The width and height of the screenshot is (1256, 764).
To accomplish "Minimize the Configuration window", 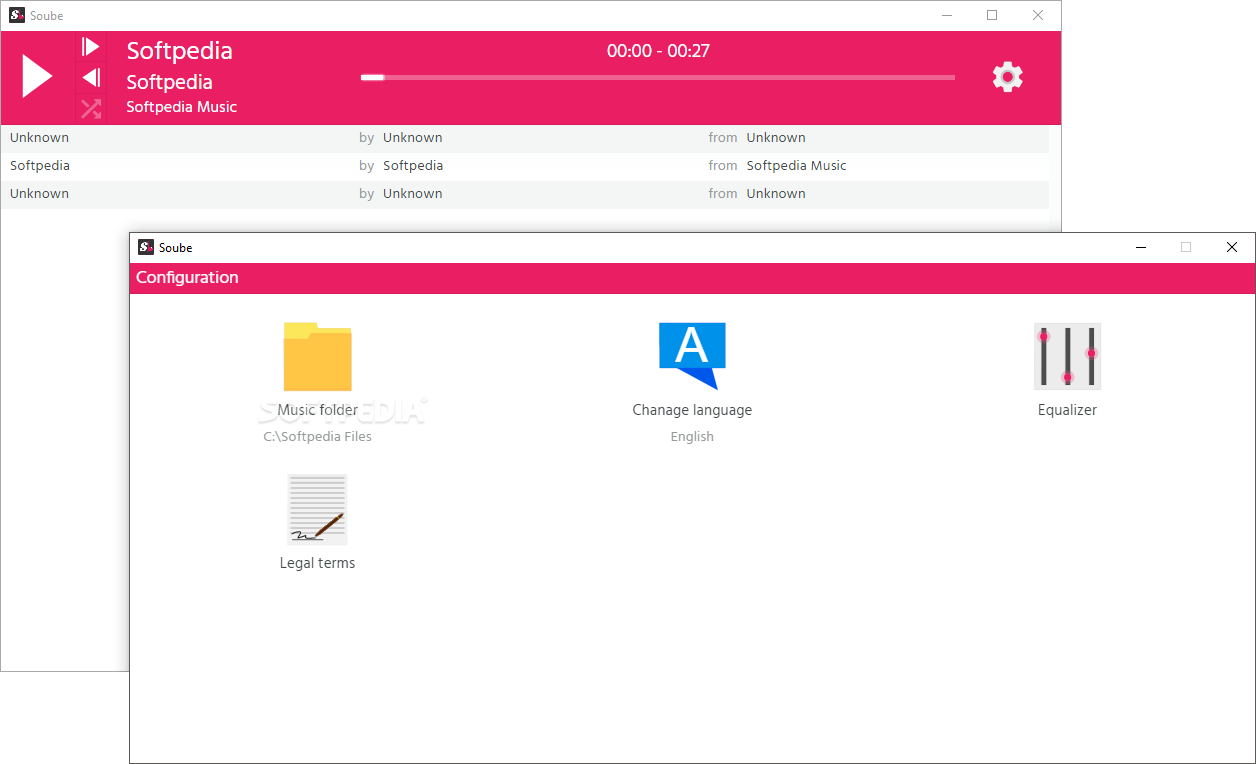I will click(x=1140, y=247).
